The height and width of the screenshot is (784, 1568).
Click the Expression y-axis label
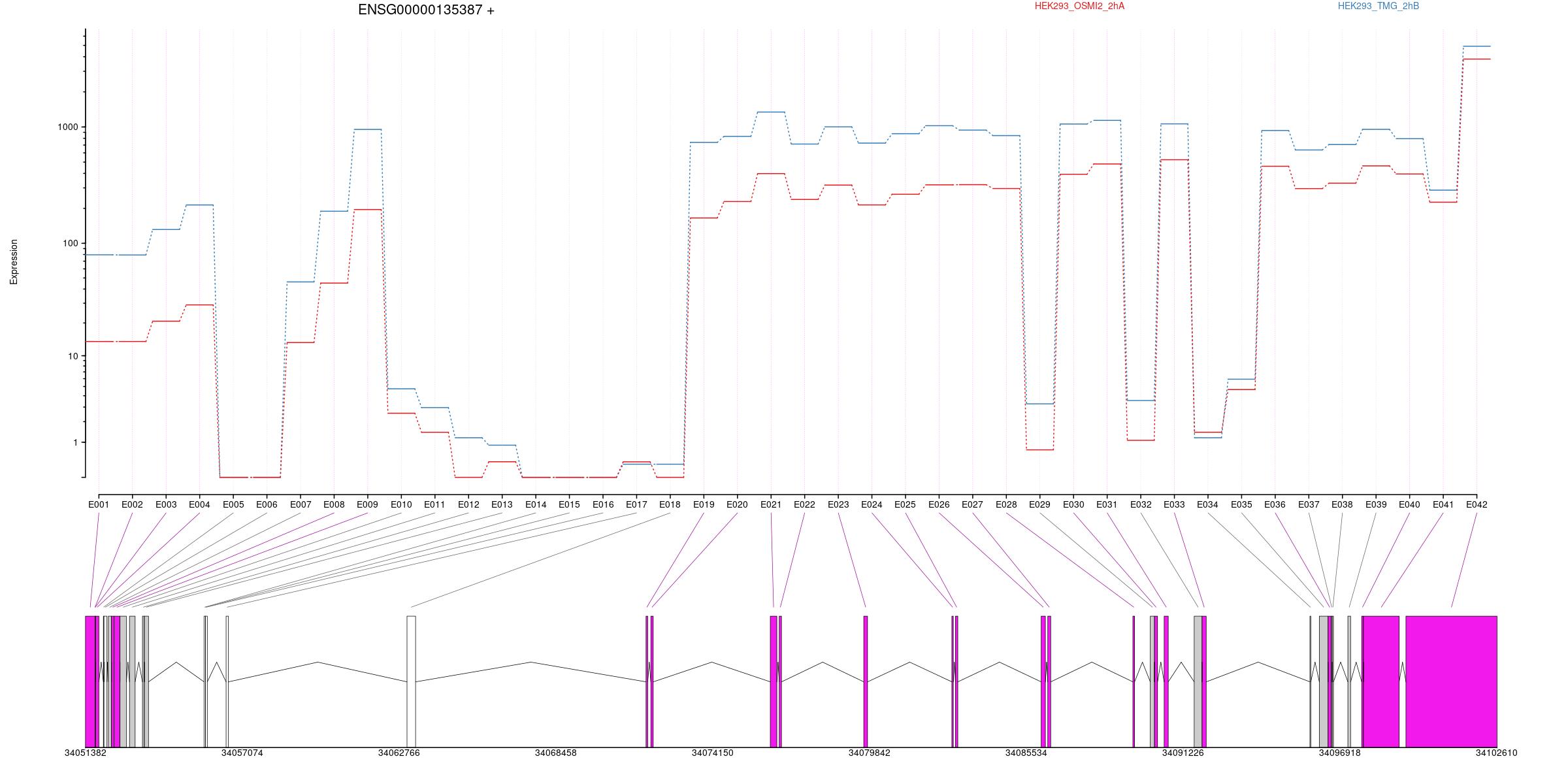14,261
